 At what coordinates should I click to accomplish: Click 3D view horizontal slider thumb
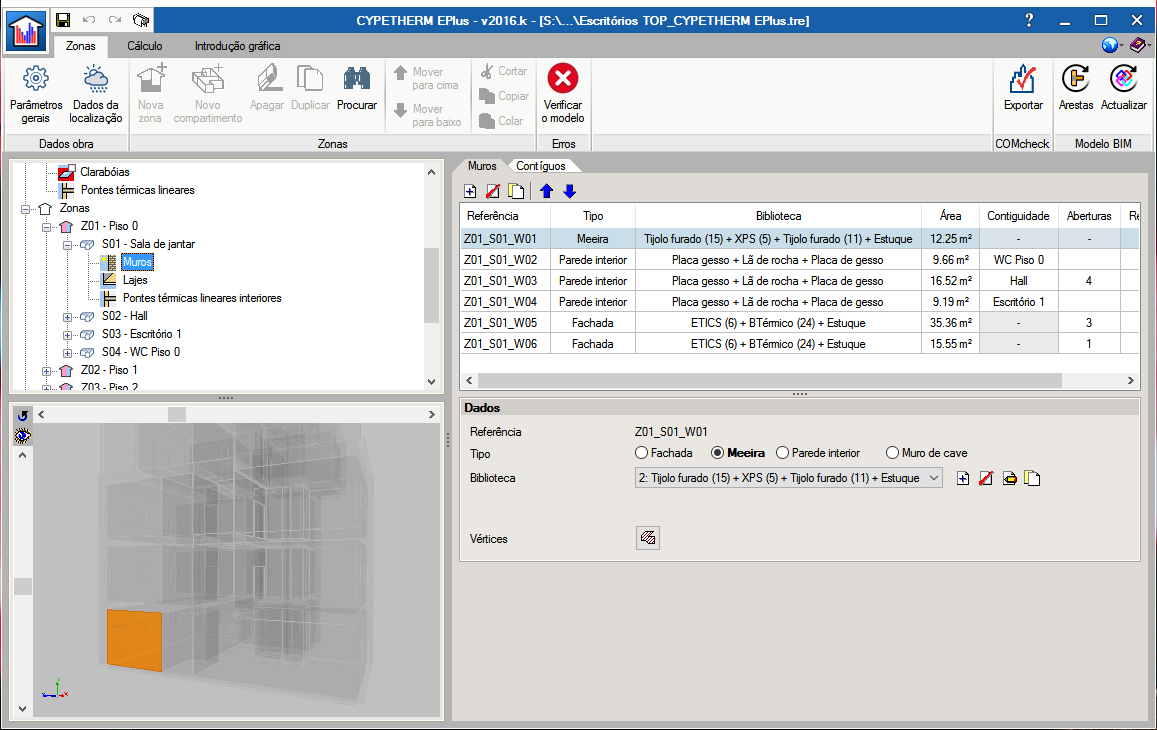[177, 415]
